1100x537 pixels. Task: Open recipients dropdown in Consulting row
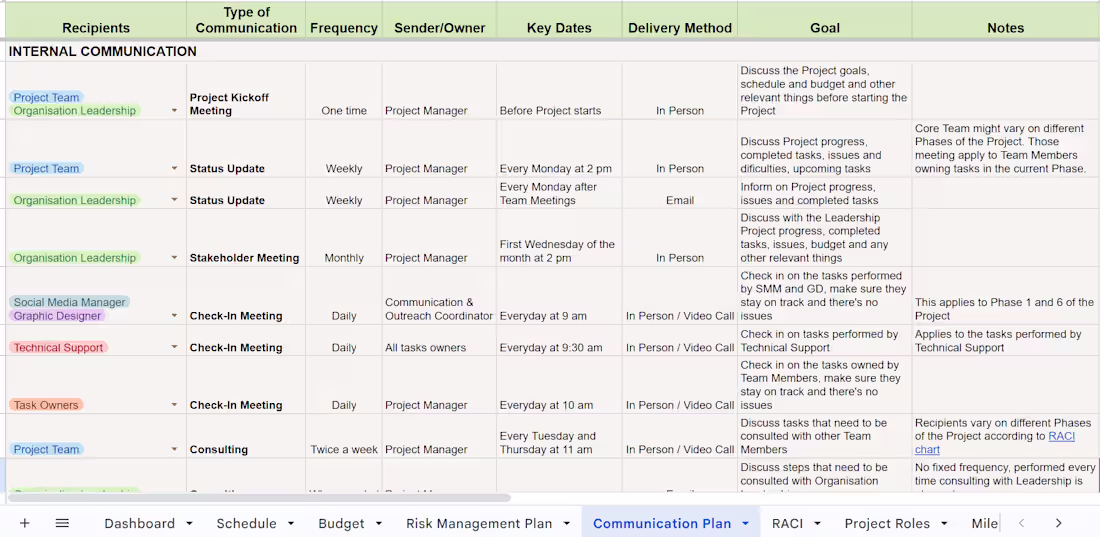coord(174,449)
